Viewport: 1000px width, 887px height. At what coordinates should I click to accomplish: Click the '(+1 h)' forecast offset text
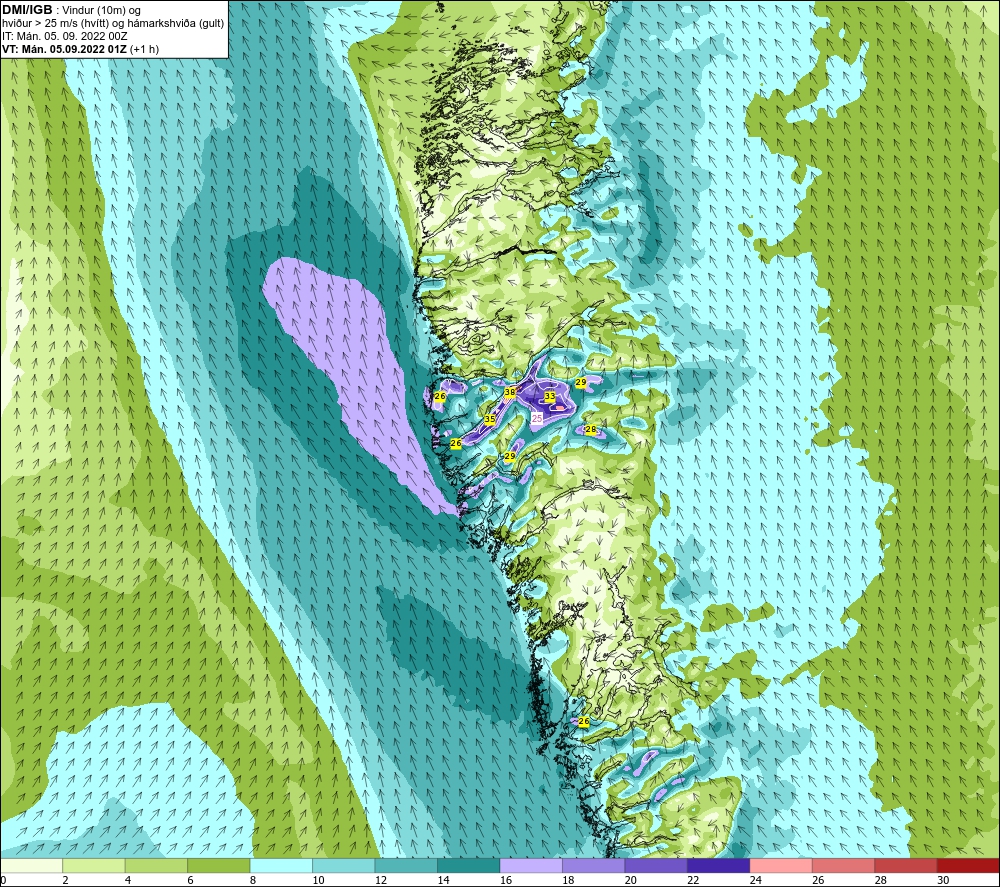coord(144,49)
